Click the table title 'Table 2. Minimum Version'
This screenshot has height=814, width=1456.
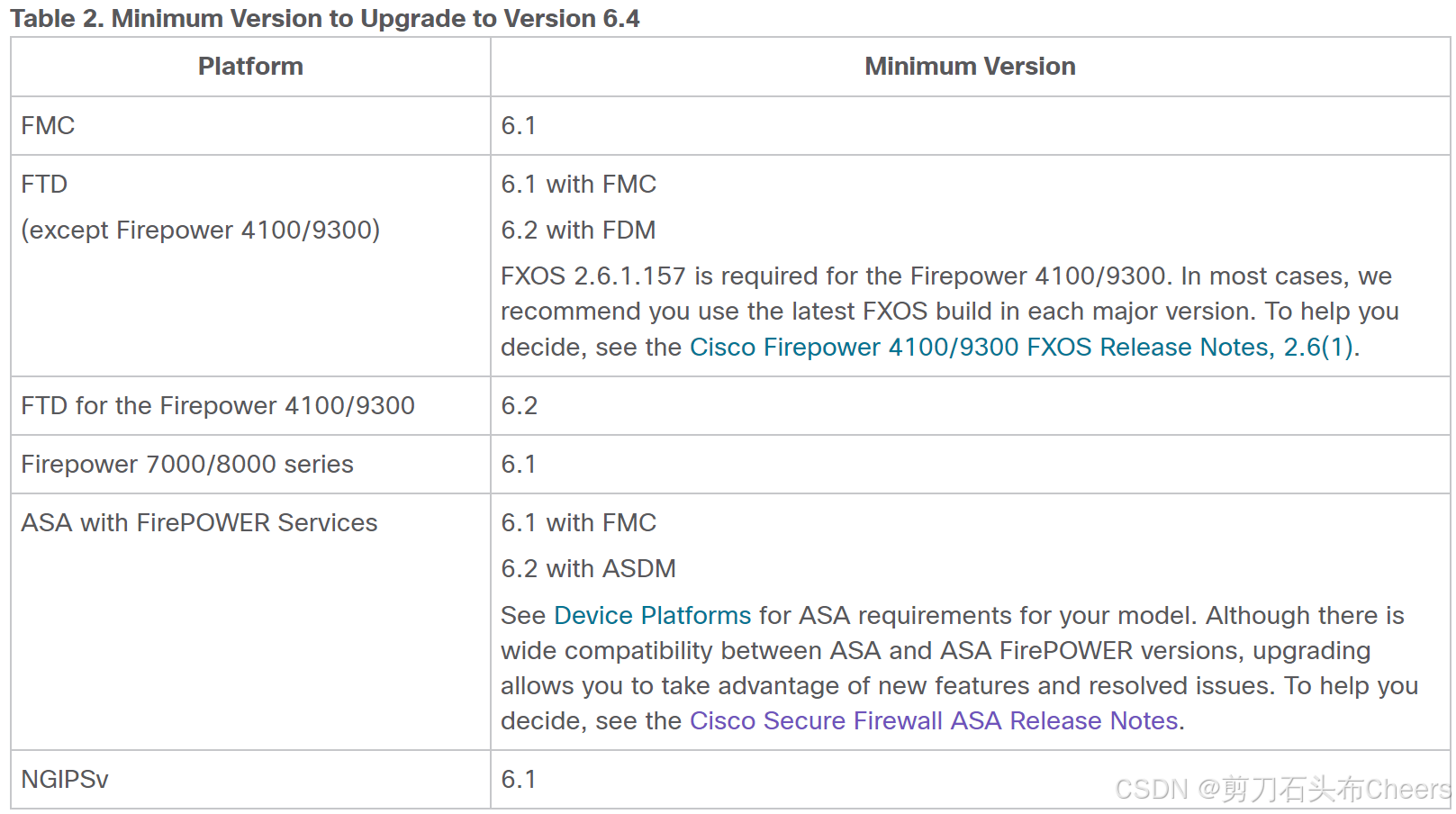pyautogui.click(x=324, y=18)
